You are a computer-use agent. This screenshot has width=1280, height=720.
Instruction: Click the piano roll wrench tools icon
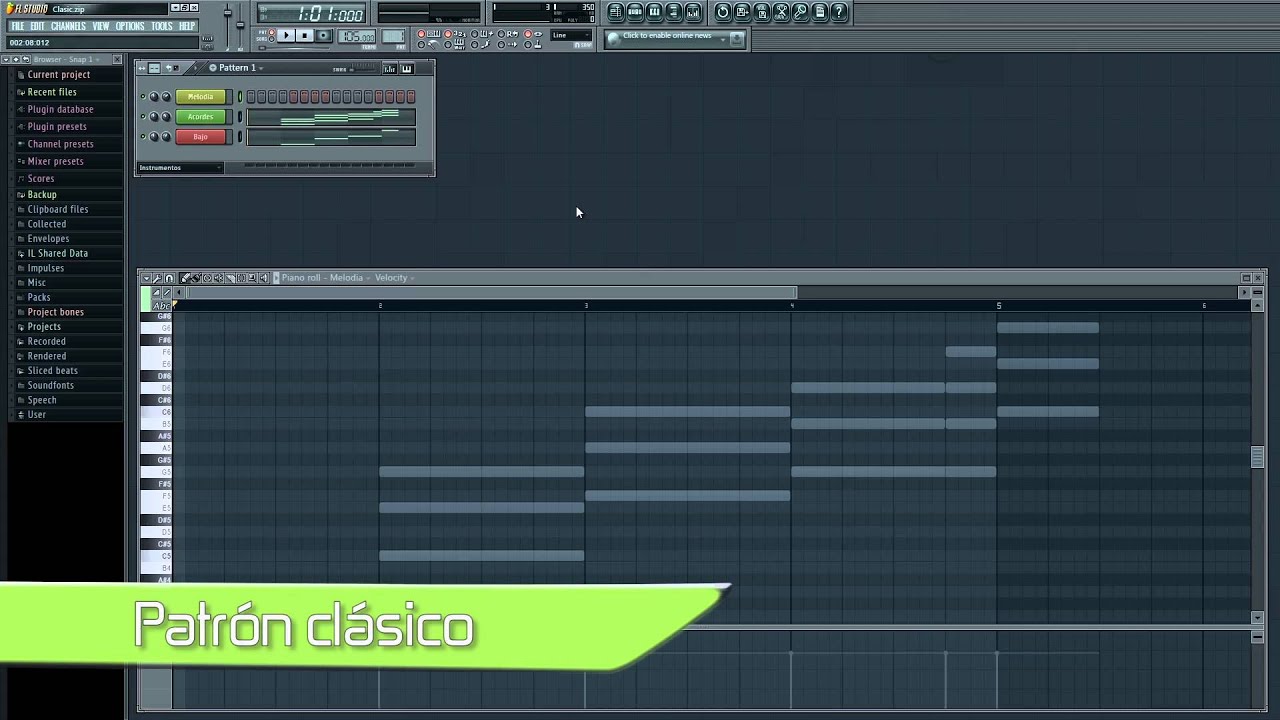pyautogui.click(x=158, y=278)
